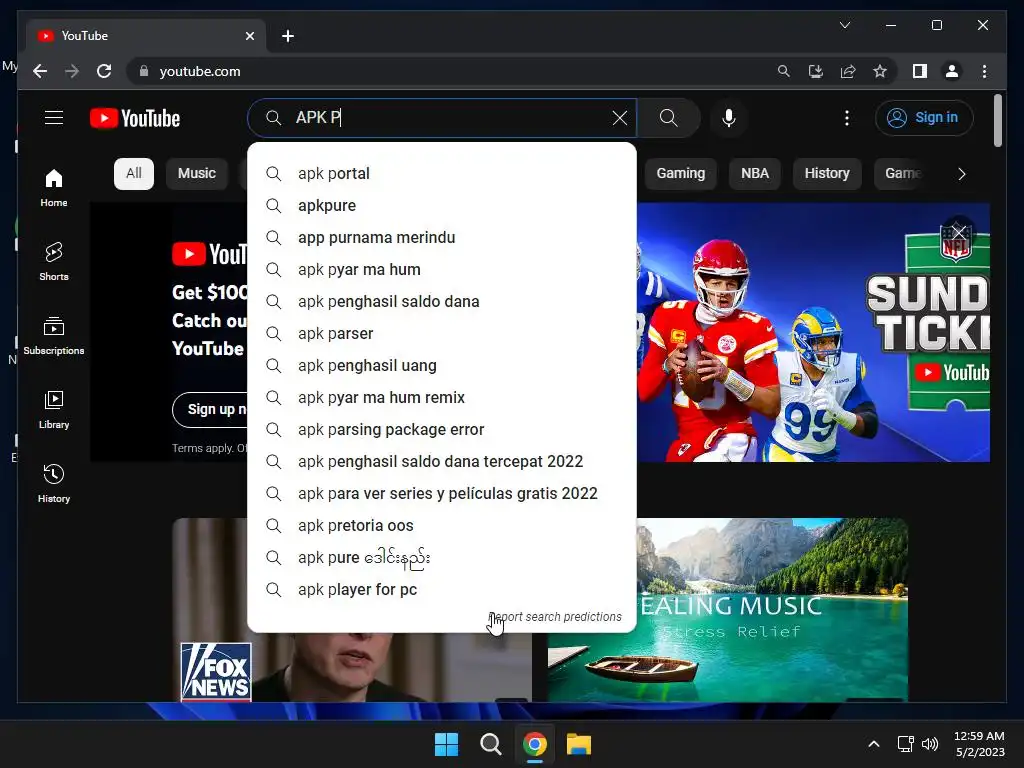The width and height of the screenshot is (1024, 768).
Task: Select the Gaming category chip
Action: pos(680,174)
